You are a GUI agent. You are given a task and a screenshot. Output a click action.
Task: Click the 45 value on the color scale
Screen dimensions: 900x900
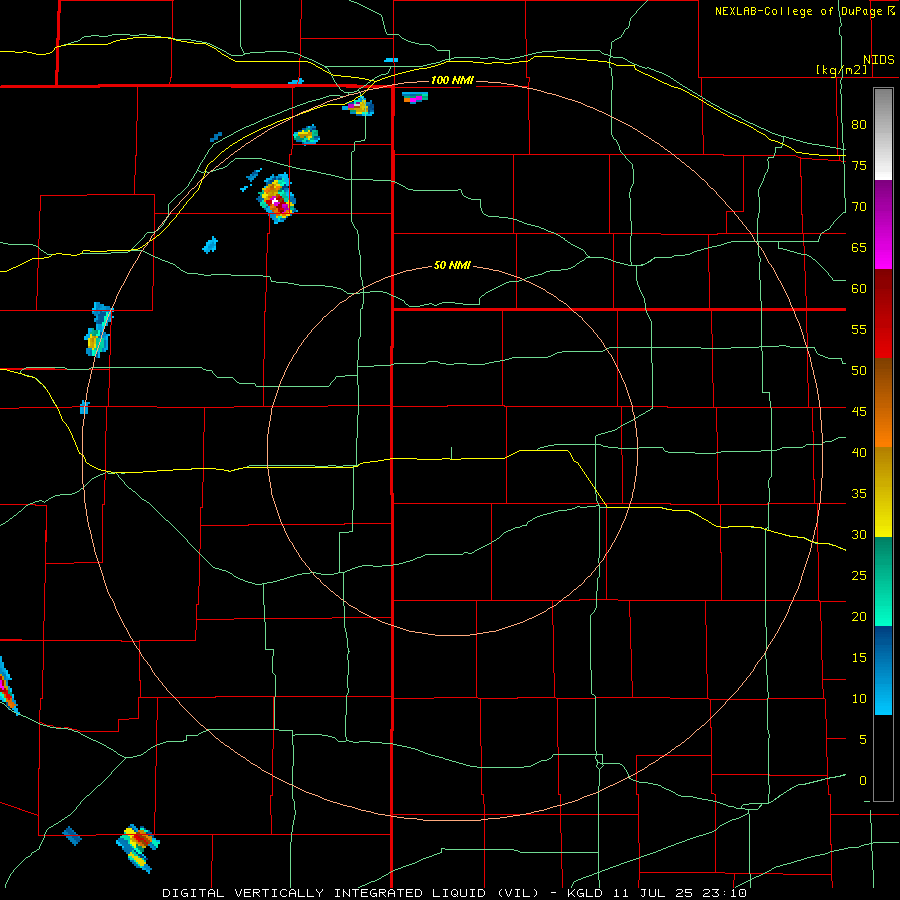click(859, 412)
